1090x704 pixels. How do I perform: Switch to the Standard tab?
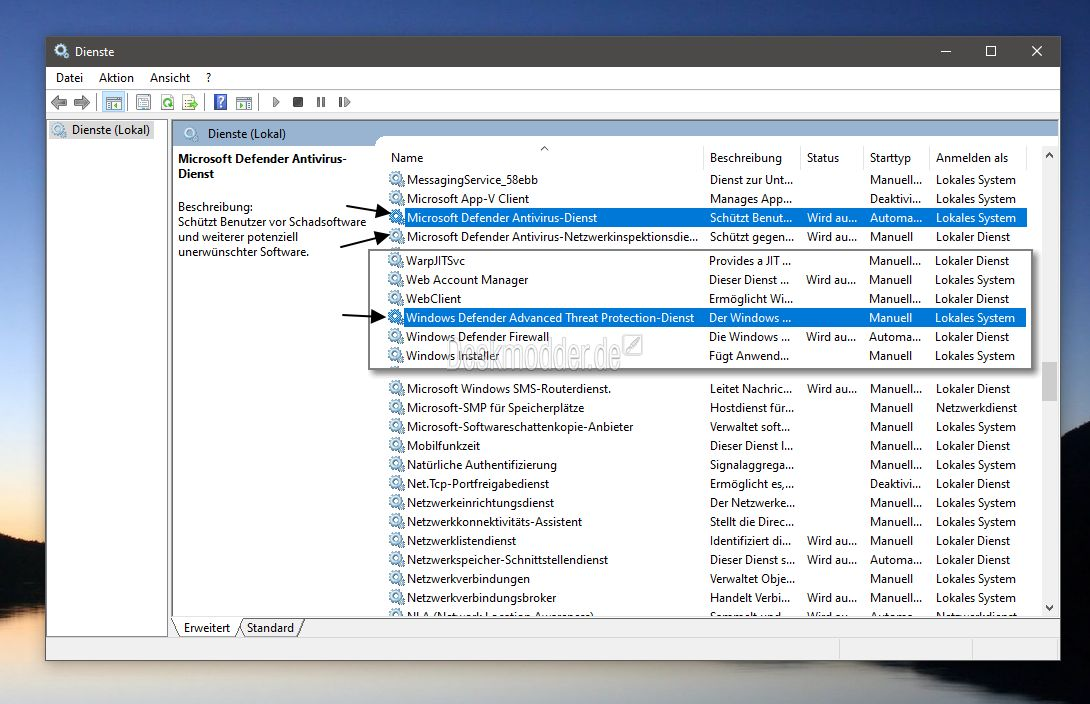(270, 628)
